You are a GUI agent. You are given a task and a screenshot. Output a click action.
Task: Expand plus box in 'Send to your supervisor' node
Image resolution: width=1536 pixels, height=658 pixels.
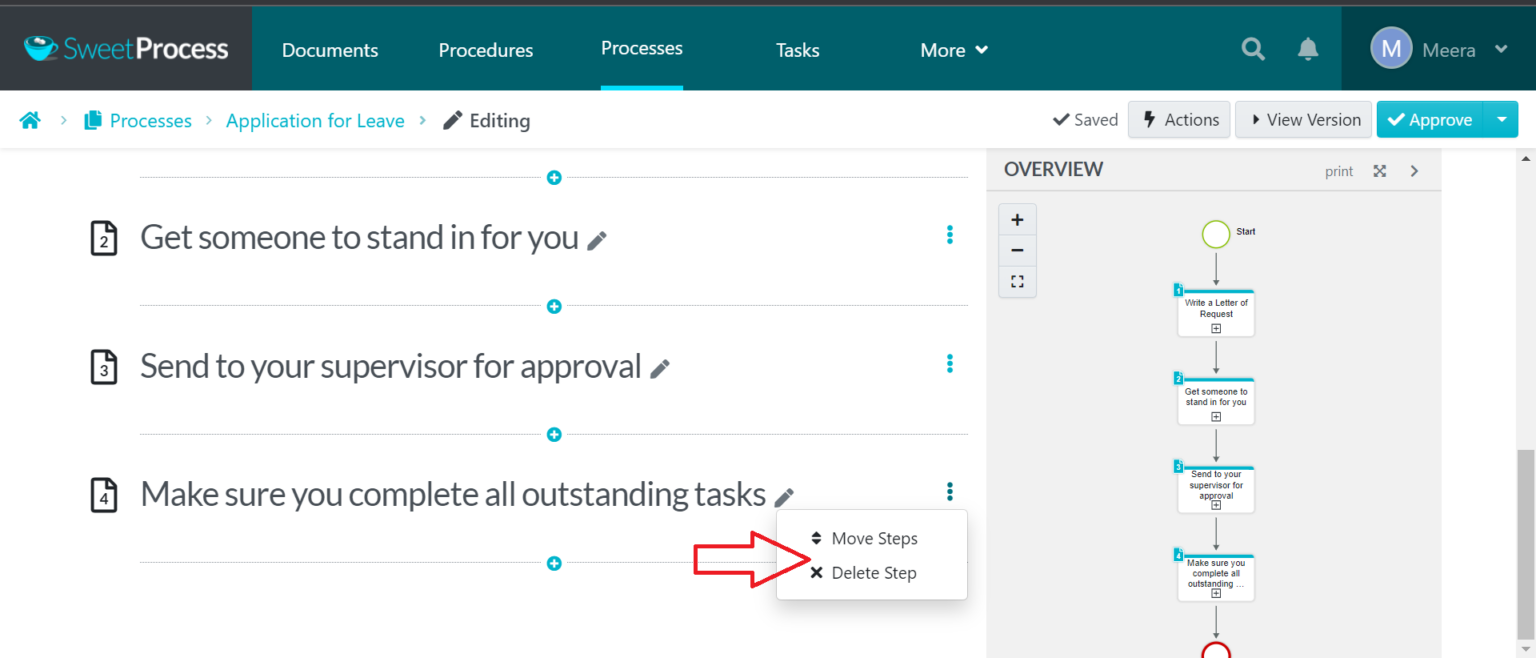tap(1216, 505)
